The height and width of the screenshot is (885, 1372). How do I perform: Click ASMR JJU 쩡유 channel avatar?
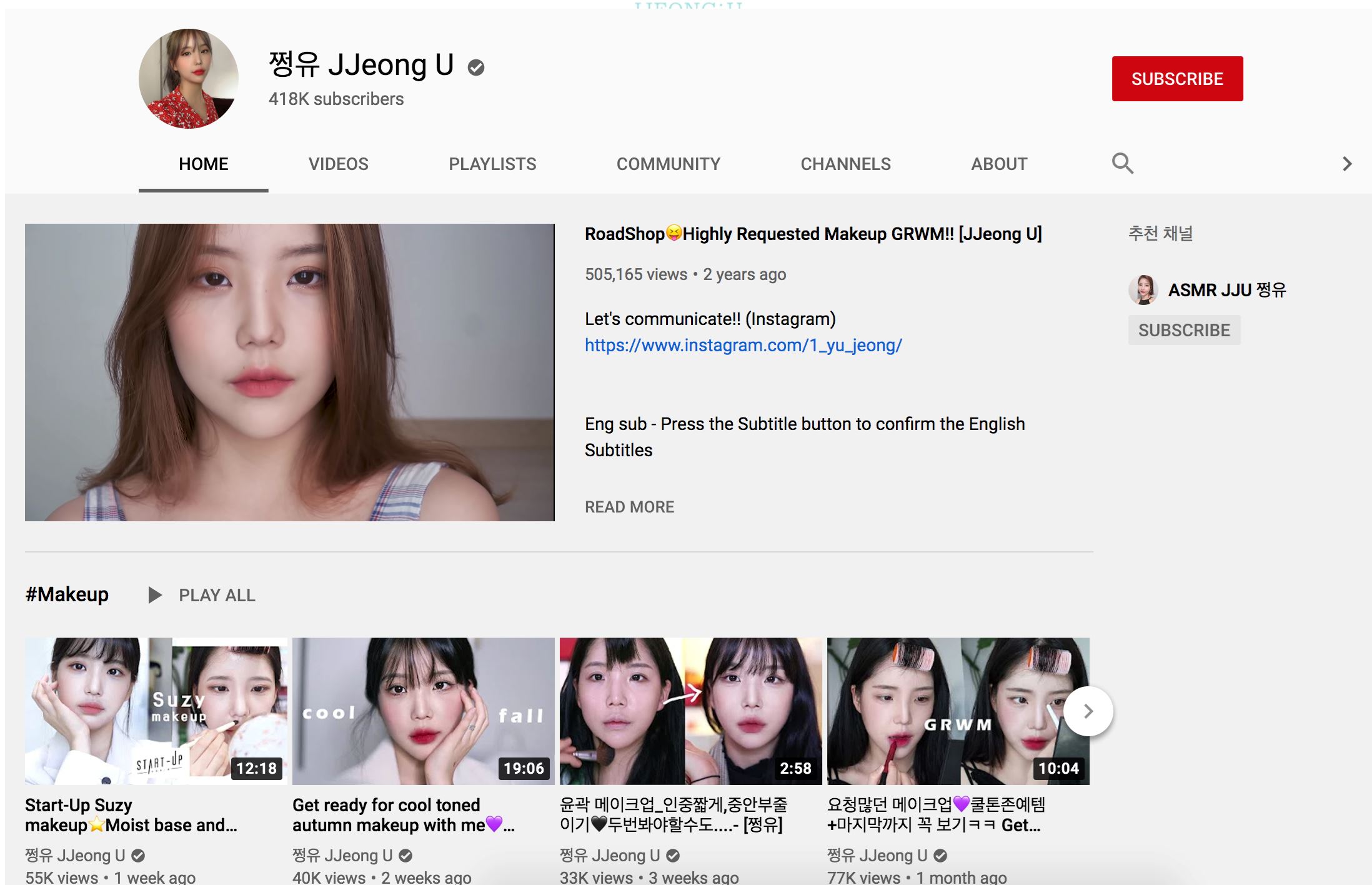[x=1144, y=289]
